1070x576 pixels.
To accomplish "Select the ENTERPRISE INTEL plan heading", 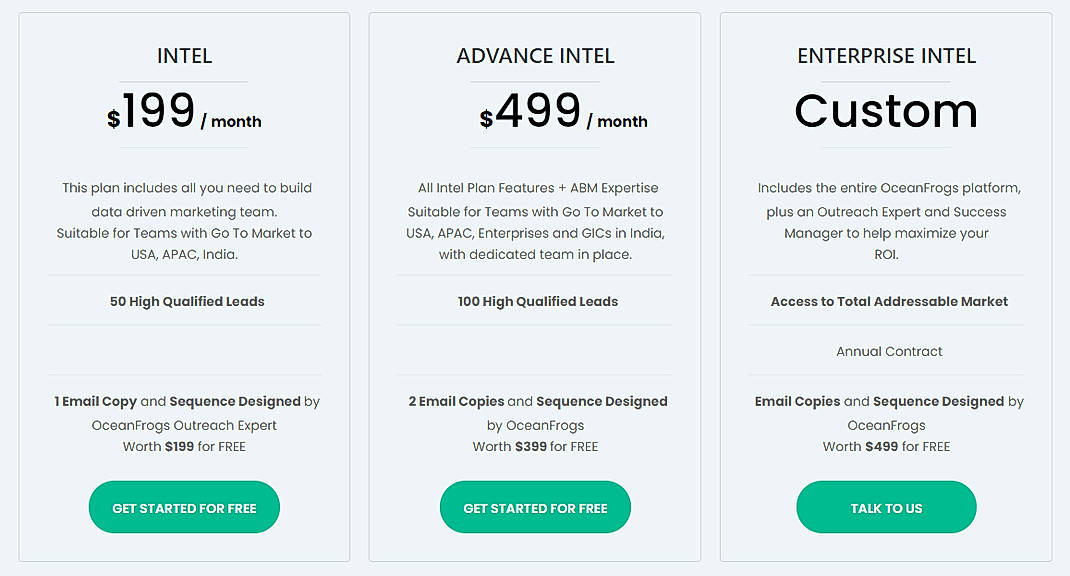I will pyautogui.click(x=886, y=56).
